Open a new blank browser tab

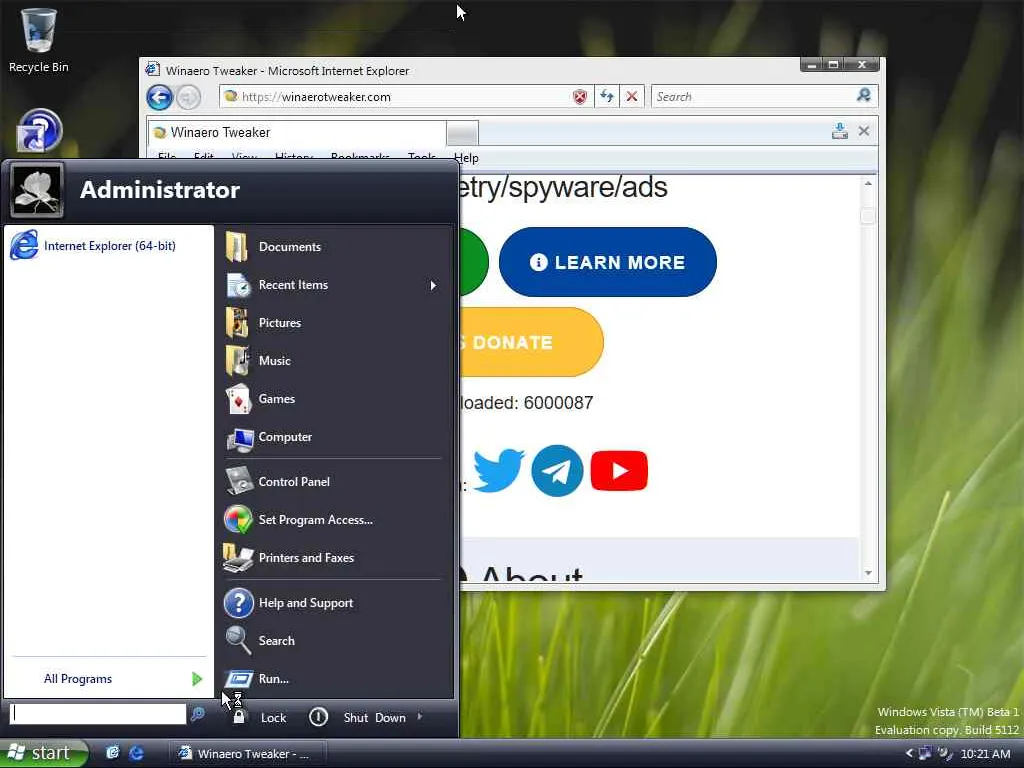click(462, 133)
